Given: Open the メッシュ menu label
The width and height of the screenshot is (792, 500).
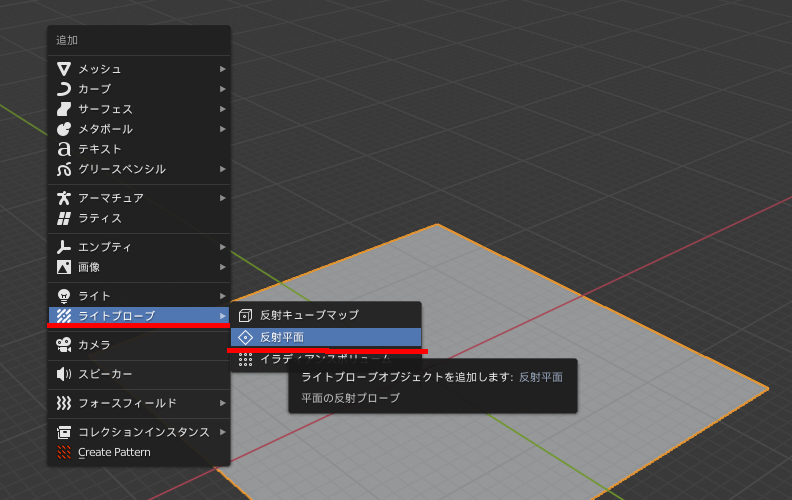Looking at the screenshot, I should pyautogui.click(x=100, y=69).
